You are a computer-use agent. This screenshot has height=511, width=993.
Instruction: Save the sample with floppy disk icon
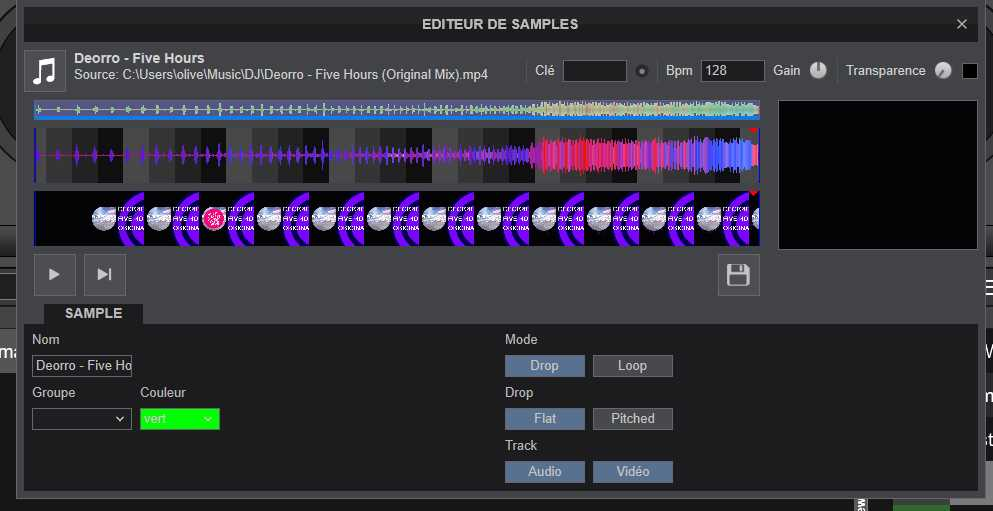[x=738, y=275]
